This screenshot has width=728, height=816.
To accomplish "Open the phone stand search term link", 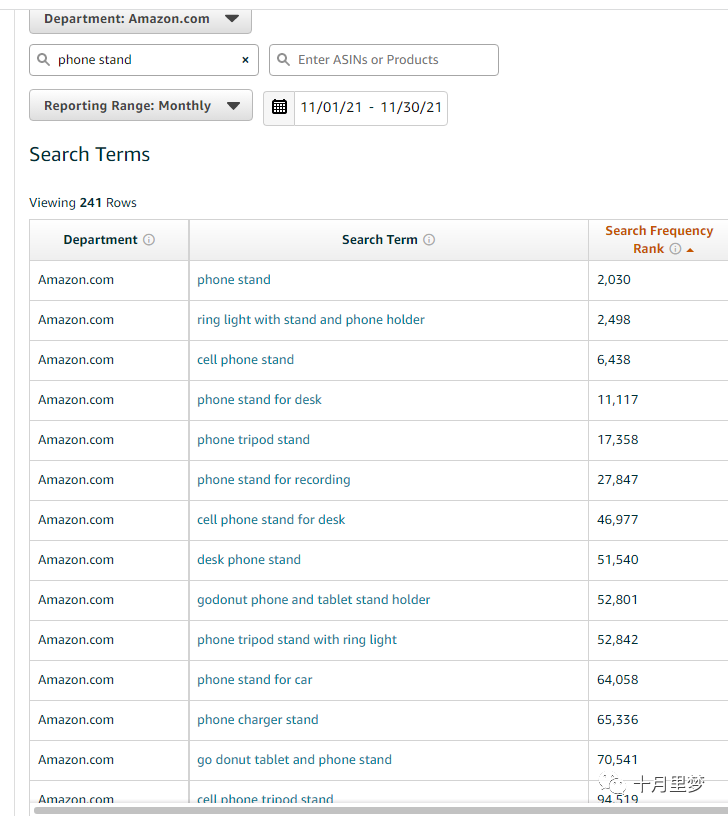I will point(234,280).
